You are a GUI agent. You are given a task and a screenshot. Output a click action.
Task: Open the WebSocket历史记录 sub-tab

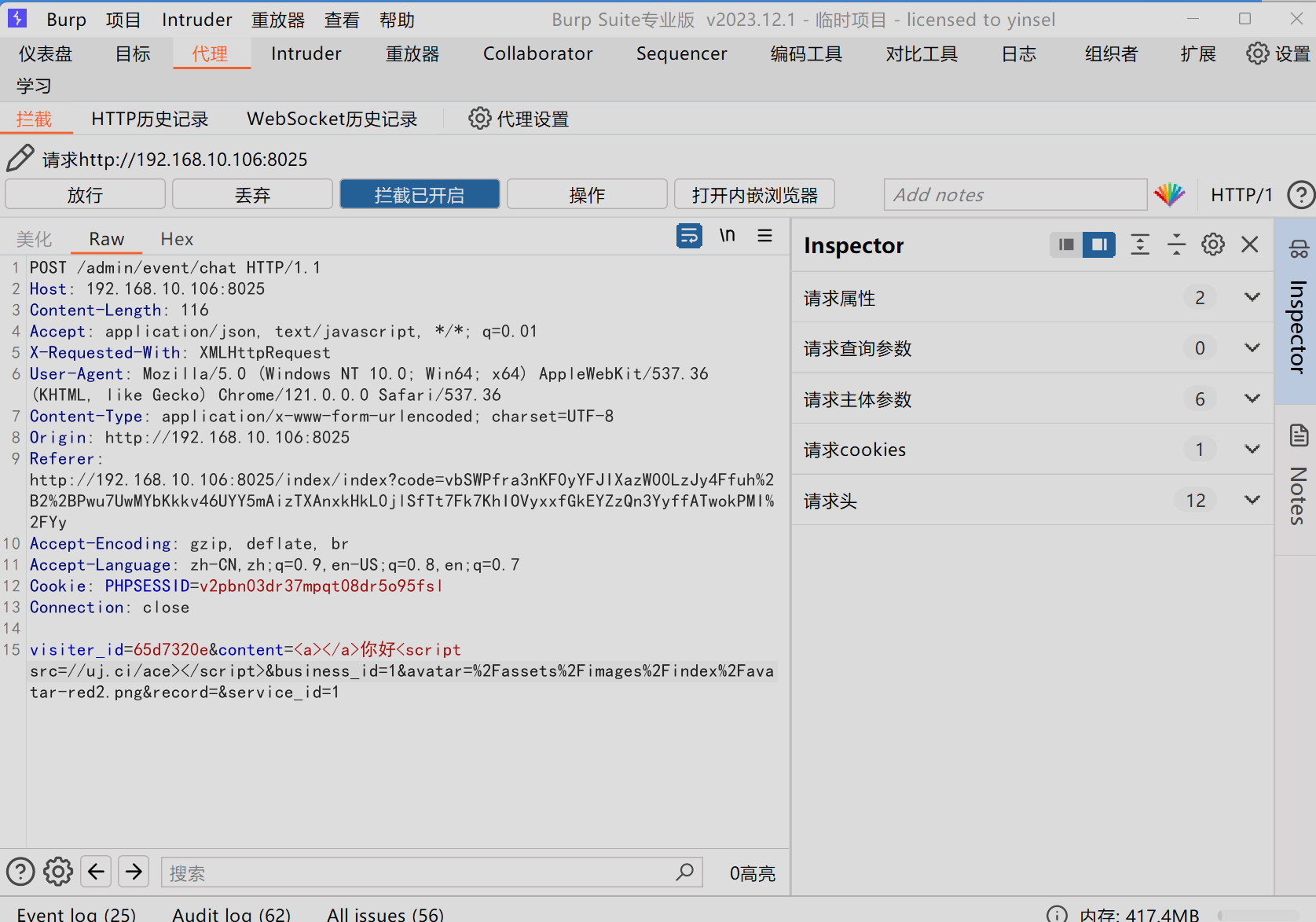tap(332, 119)
